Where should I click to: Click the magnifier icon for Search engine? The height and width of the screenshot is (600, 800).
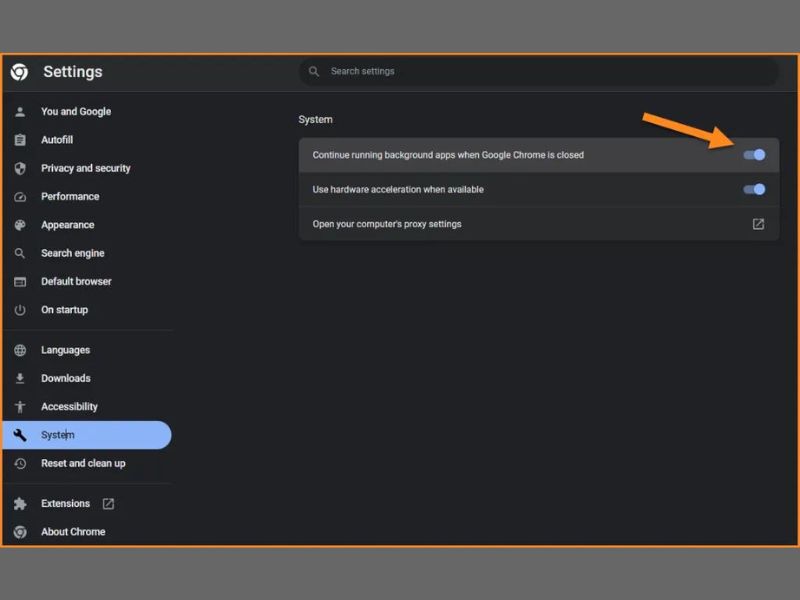tap(20, 253)
